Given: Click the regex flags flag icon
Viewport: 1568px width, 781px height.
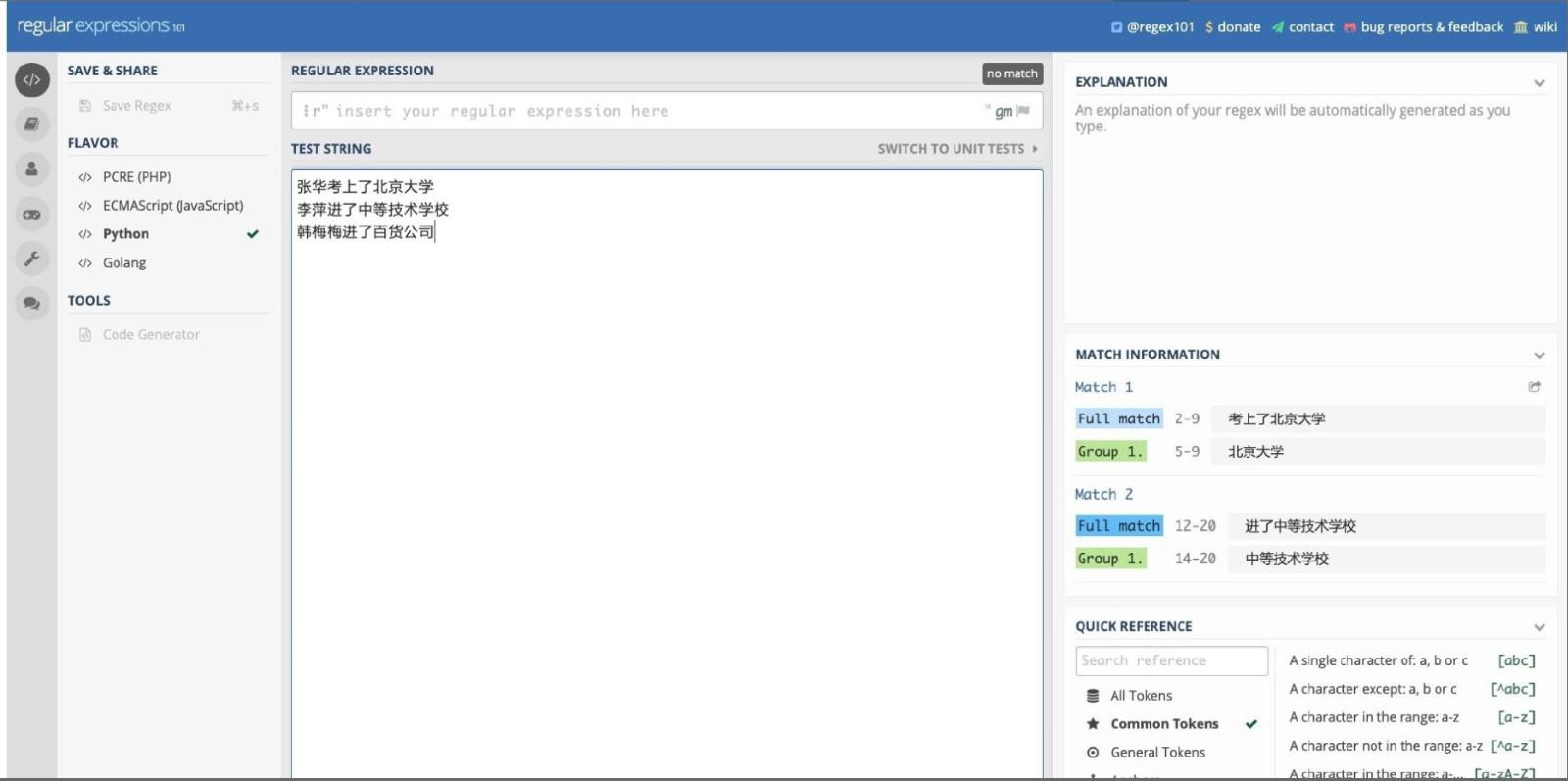Looking at the screenshot, I should click(1024, 111).
